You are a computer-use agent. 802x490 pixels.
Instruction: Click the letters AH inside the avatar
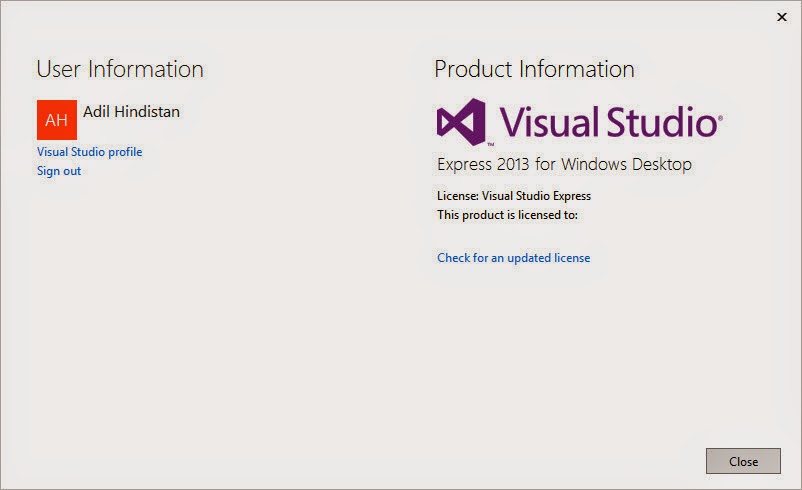click(x=56, y=120)
